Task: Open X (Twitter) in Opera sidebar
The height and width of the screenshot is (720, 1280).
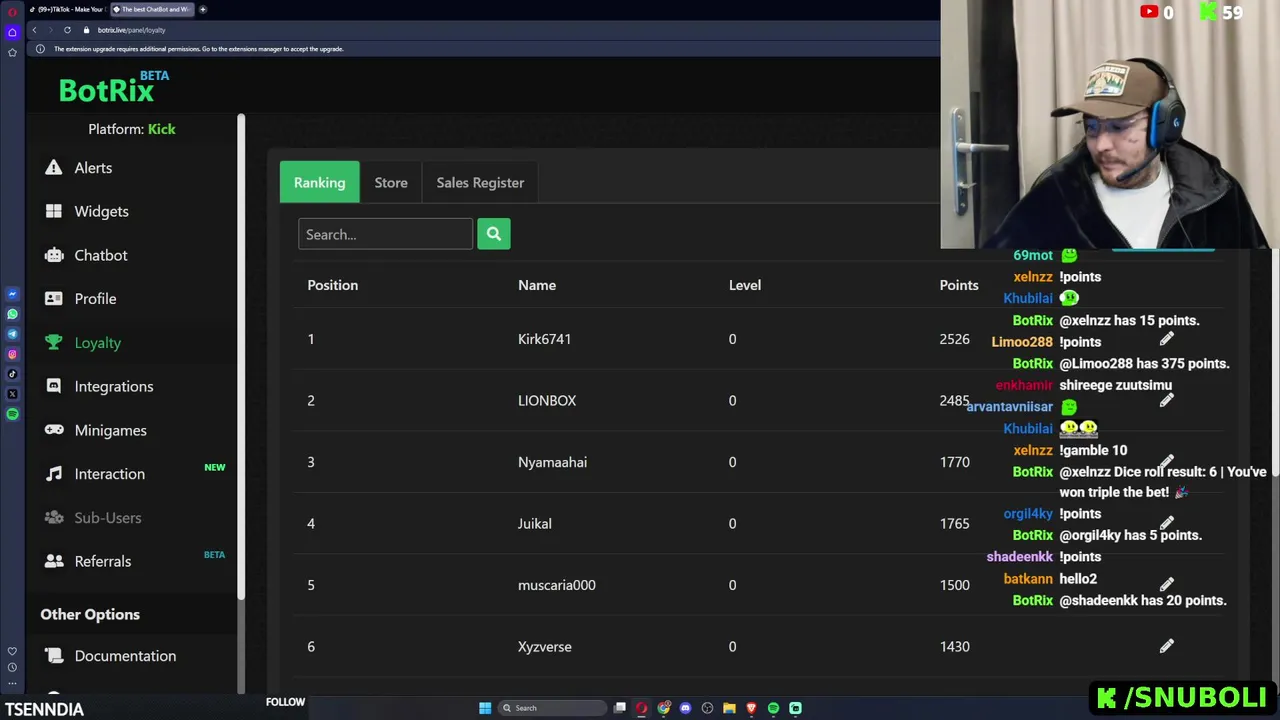Action: [x=12, y=394]
